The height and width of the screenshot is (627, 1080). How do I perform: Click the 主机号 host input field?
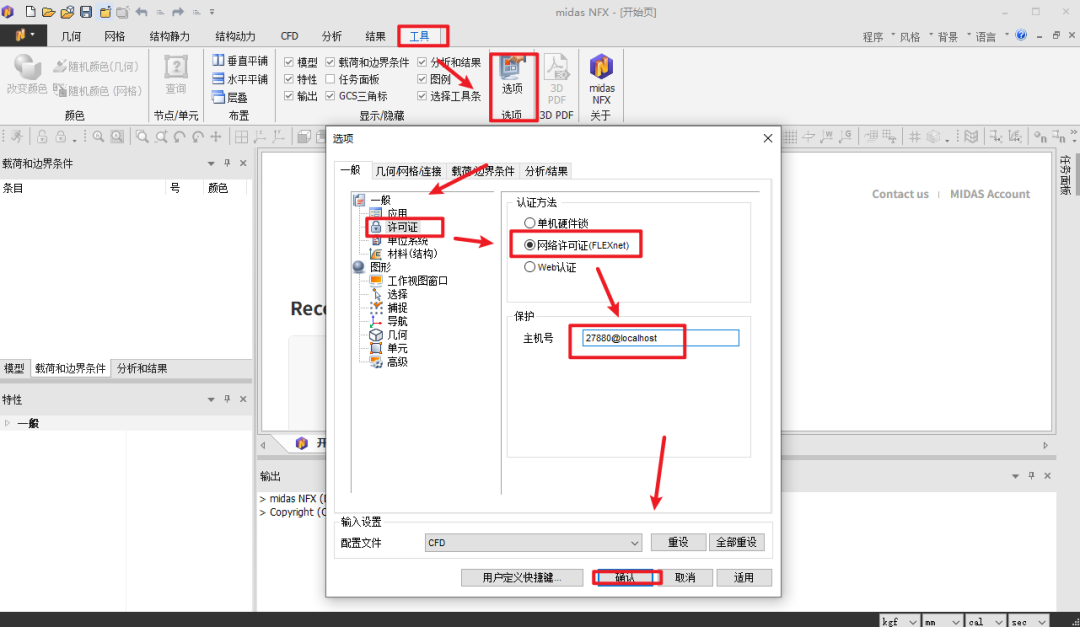660,338
